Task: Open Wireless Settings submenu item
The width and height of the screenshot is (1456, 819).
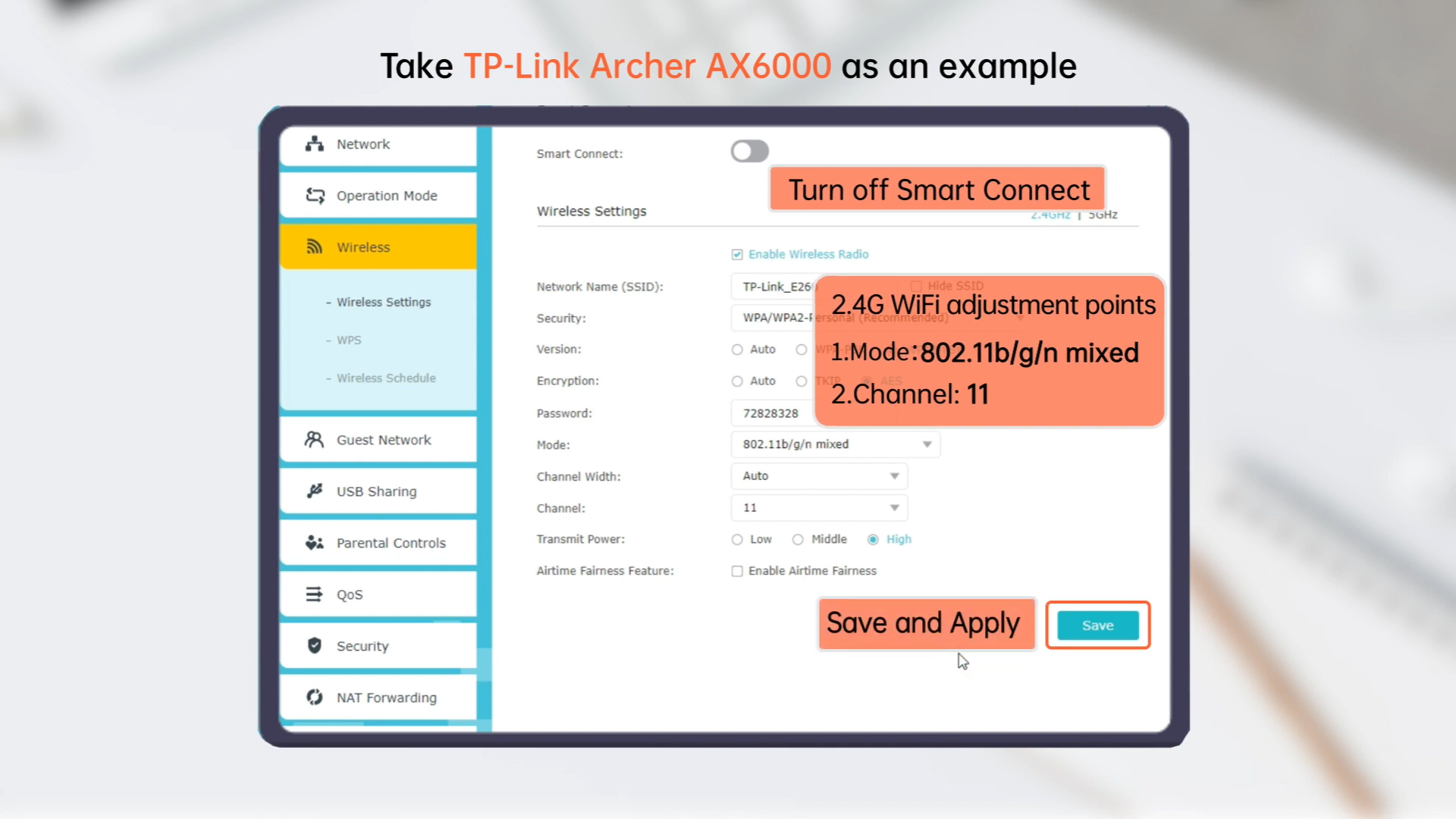Action: point(384,301)
